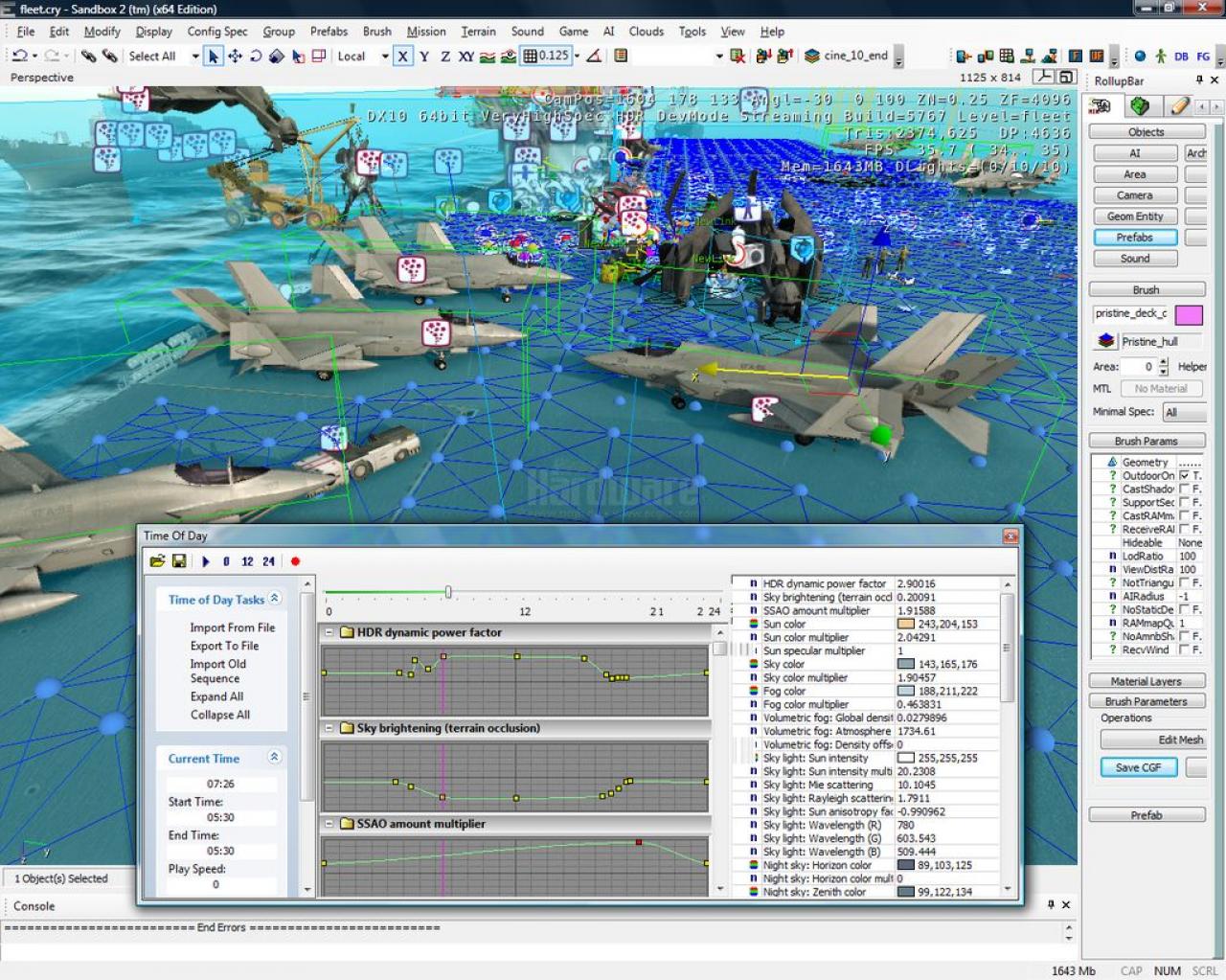Collapse the SSAO amount multiplier graph
Screen dimensions: 1226x980
click(329, 824)
